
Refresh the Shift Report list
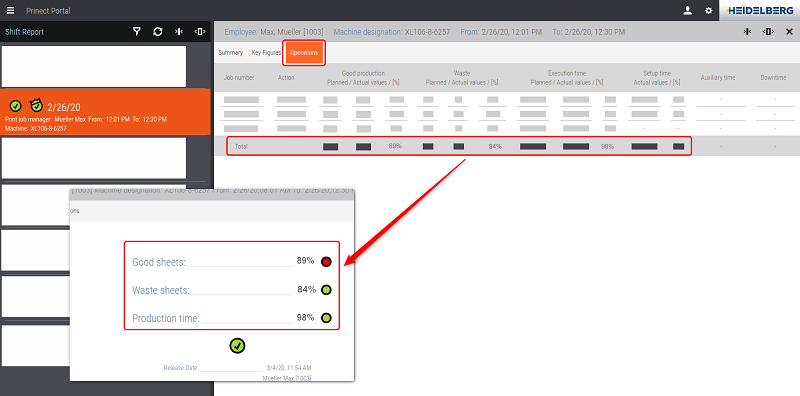click(x=158, y=32)
